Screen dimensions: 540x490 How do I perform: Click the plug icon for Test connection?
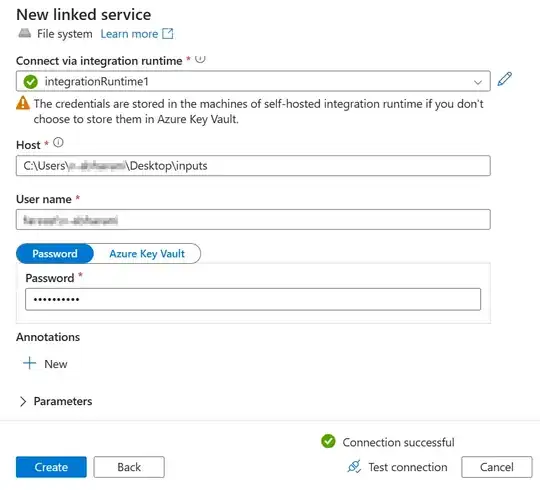click(354, 467)
